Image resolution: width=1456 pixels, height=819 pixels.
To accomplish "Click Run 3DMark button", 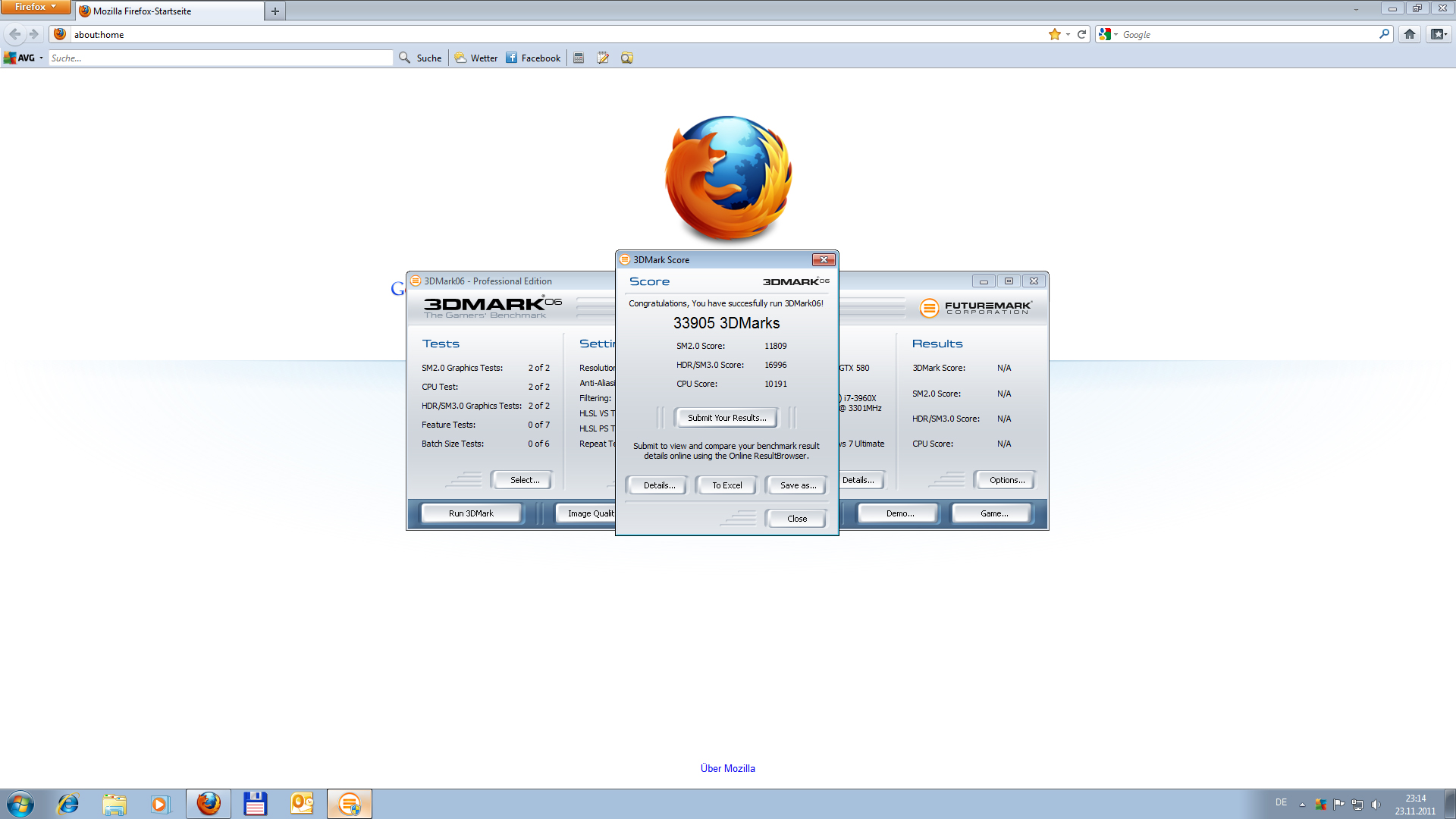I will pos(471,513).
